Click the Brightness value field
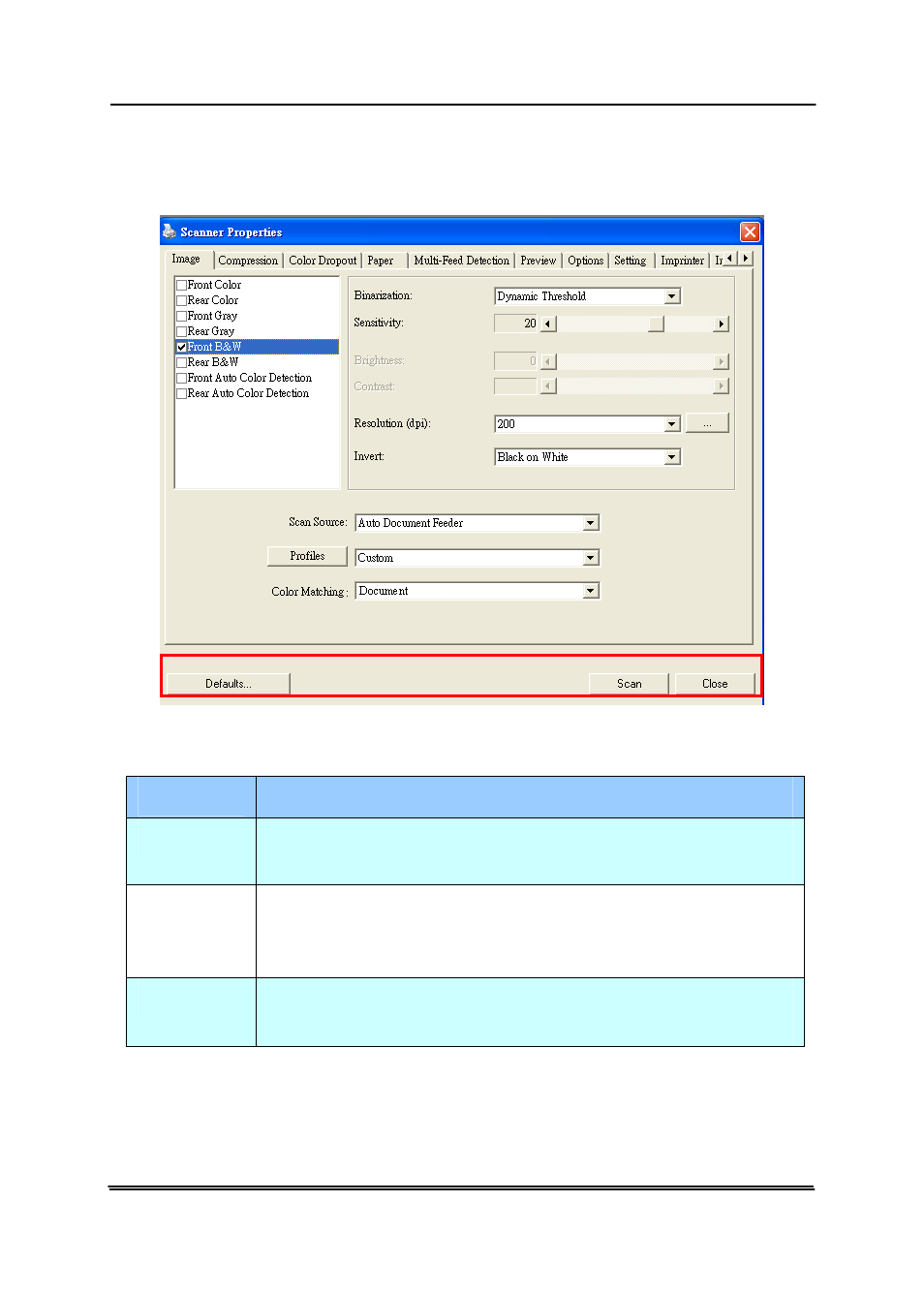The image size is (924, 1294). click(x=516, y=361)
